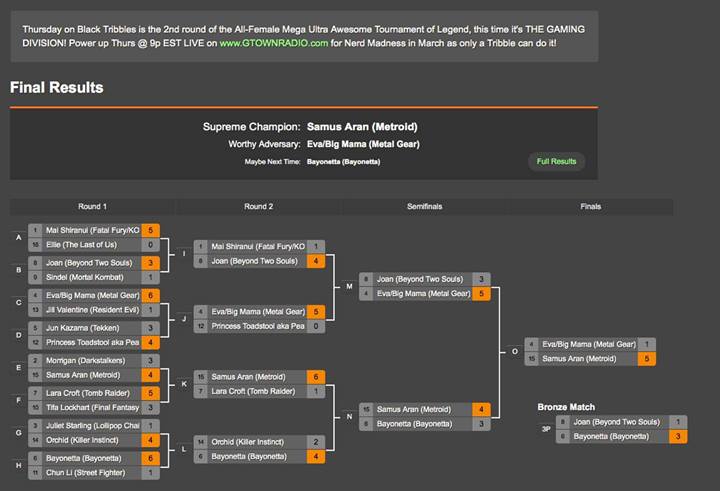
Task: Select Jill Valentine (Resident Evil) entry
Action: coord(94,310)
